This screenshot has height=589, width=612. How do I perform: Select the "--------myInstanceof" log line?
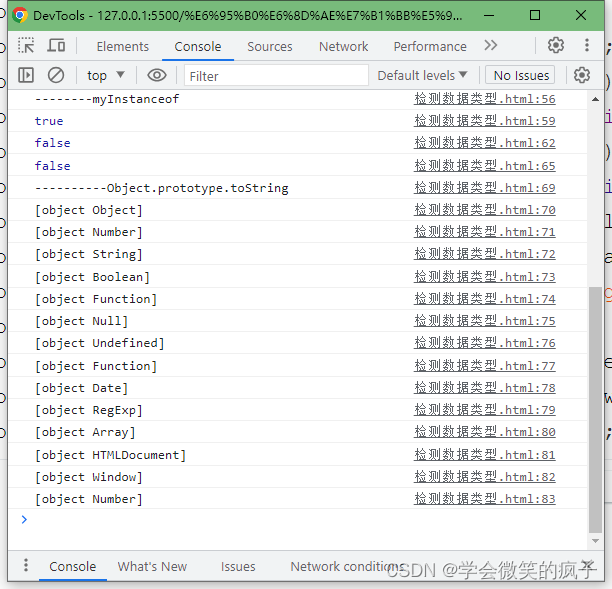click(x=107, y=99)
